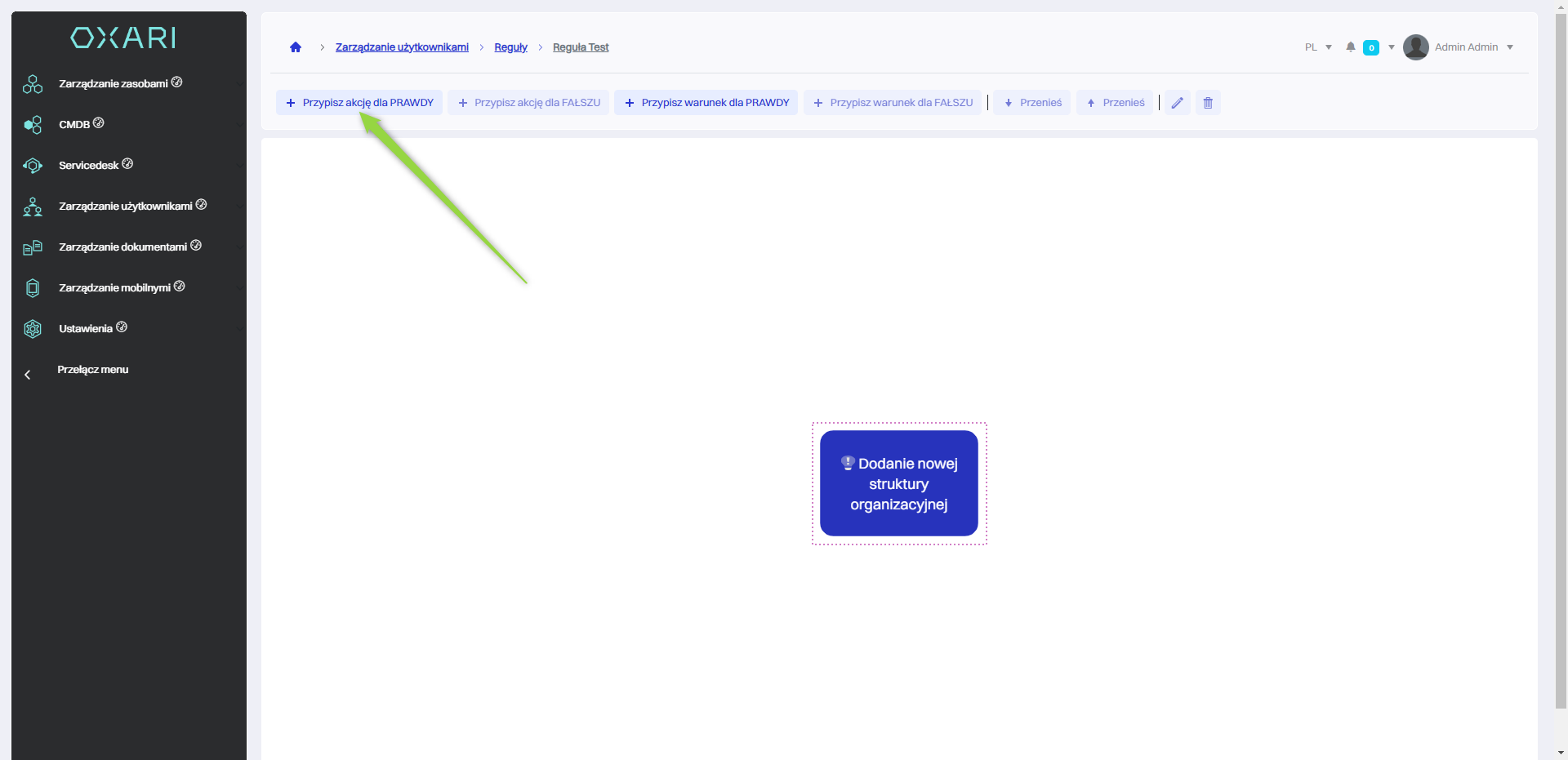
Task: Click Przypisz warunek dla PRAWDY button
Action: [706, 103]
